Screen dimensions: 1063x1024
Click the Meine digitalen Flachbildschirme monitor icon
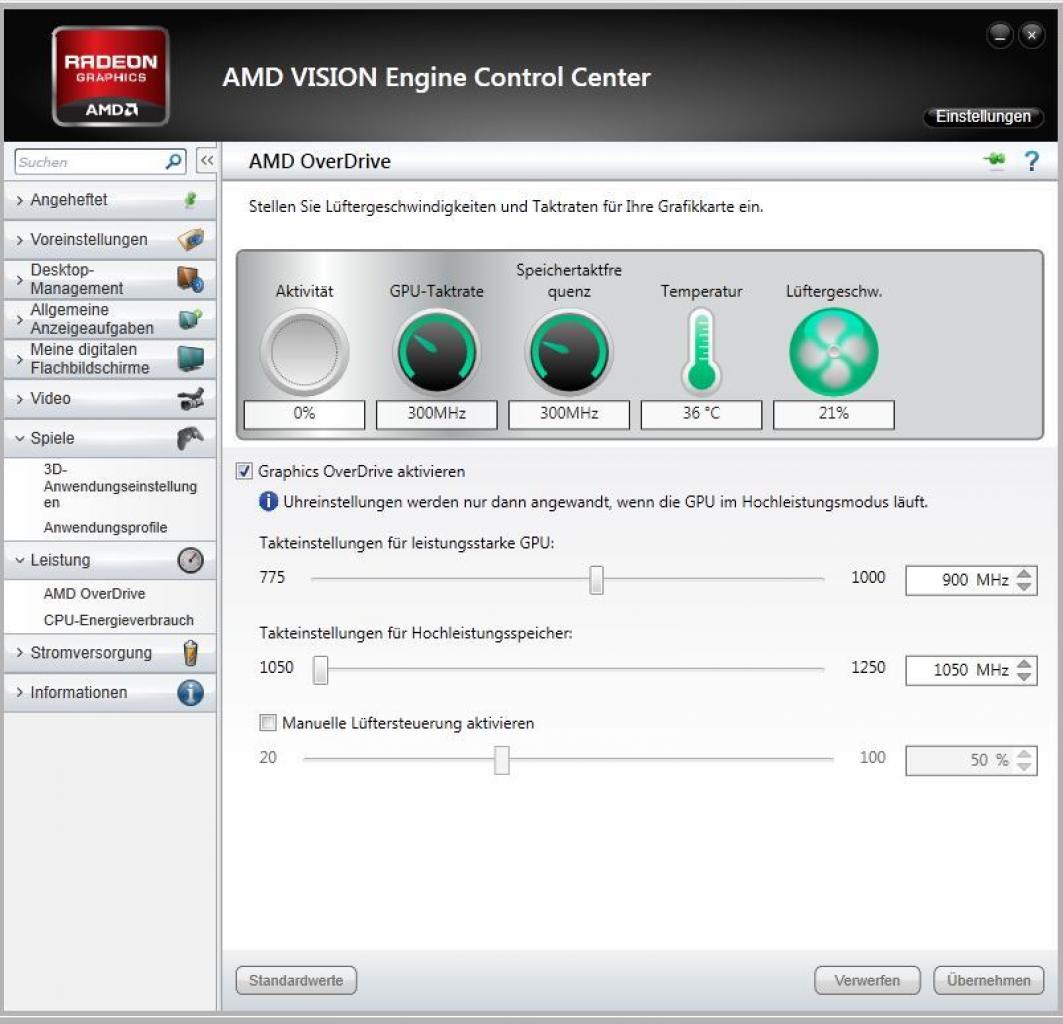click(190, 359)
